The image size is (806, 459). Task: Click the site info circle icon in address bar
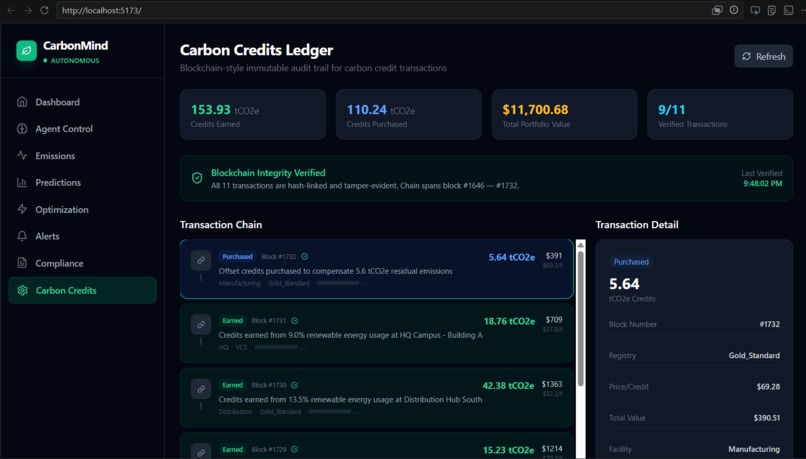coord(734,10)
